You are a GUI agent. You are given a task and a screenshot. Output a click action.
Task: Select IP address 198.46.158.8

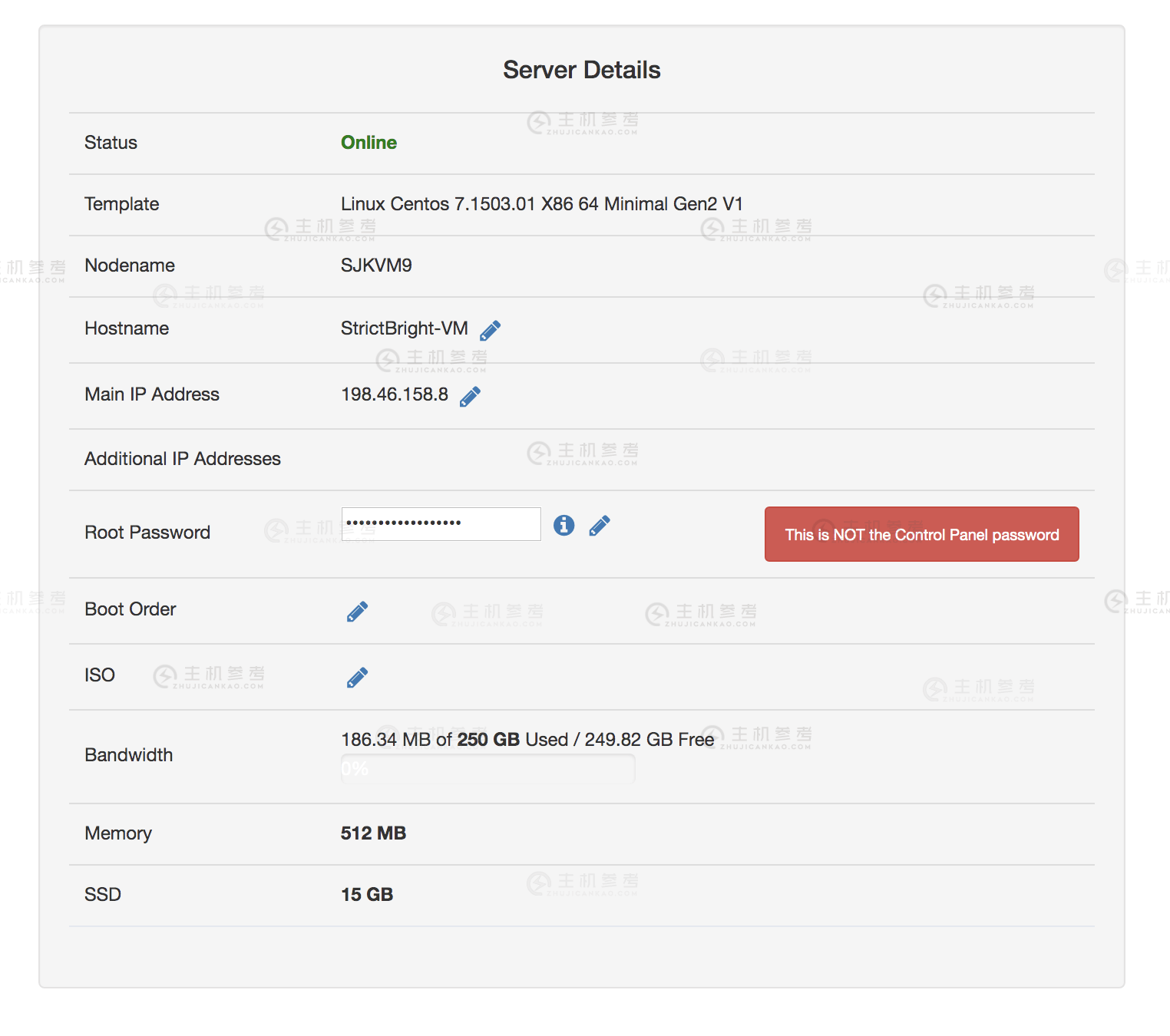[395, 394]
